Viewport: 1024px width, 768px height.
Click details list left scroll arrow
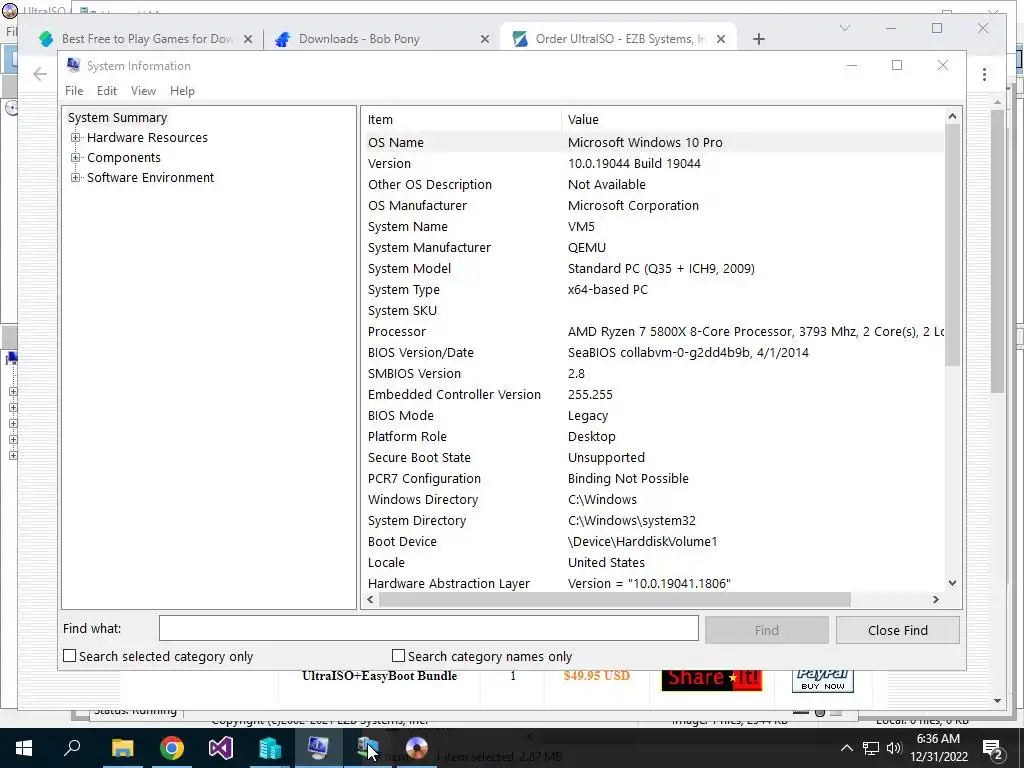[370, 599]
